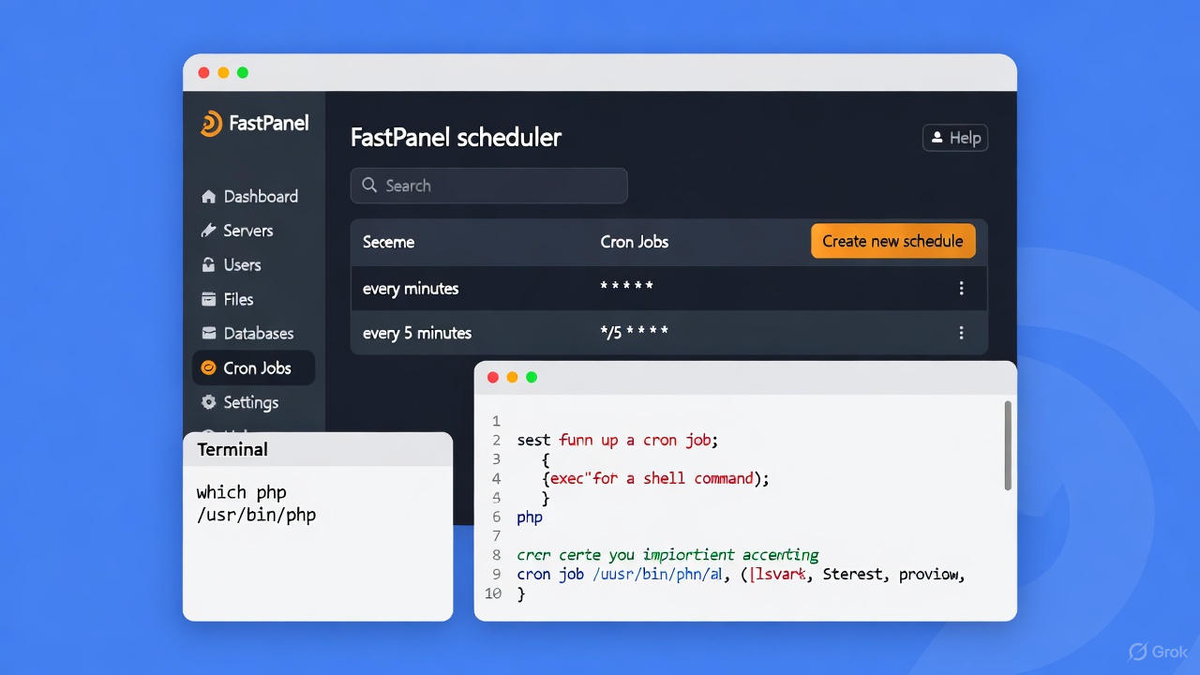Select Cron Jobs in sidebar
Screen dimensions: 1200x675
click(x=253, y=368)
